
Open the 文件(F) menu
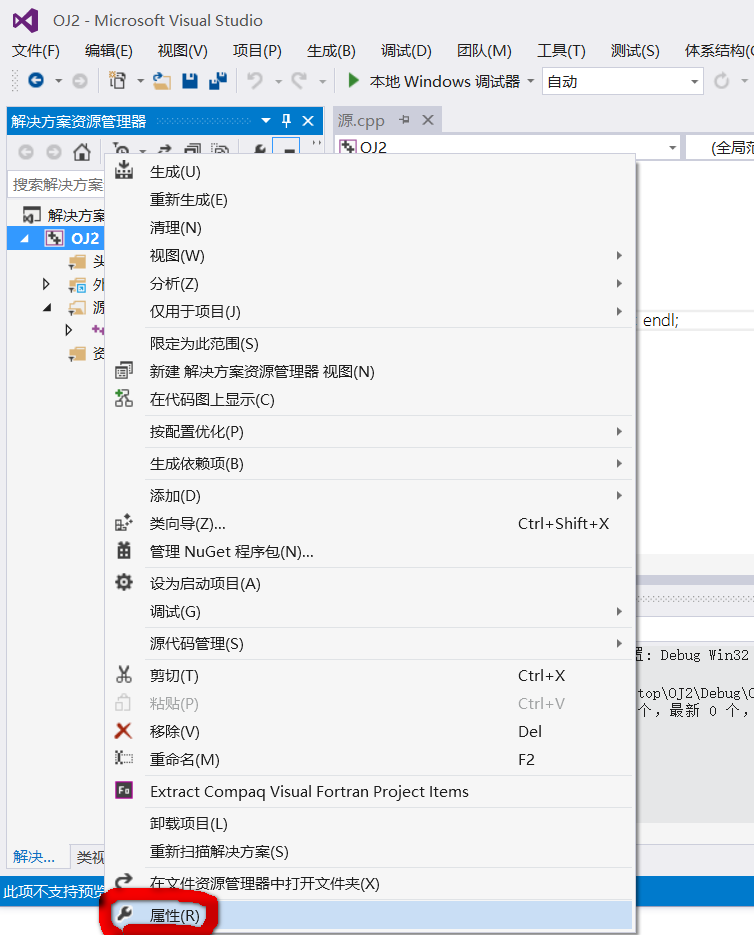click(36, 51)
